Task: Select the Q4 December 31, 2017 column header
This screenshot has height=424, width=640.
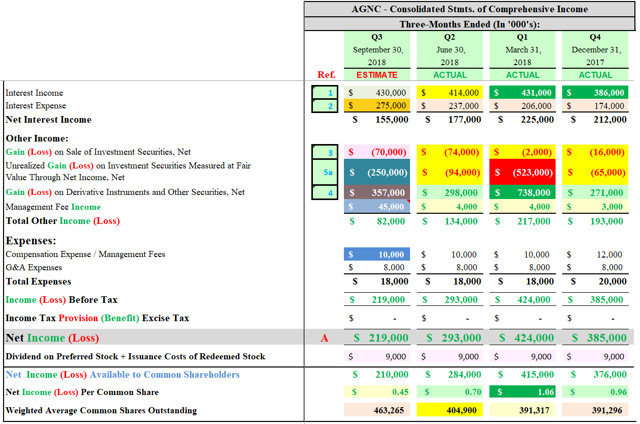Action: tap(595, 50)
